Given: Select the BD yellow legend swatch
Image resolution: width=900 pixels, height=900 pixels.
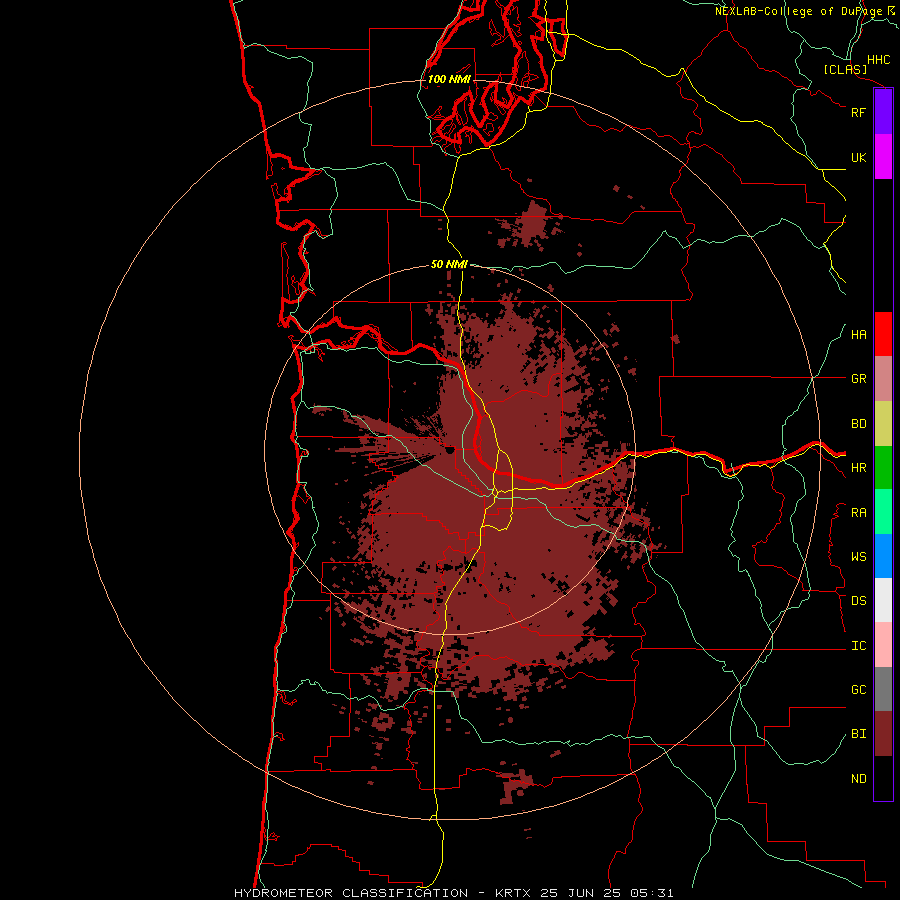Looking at the screenshot, I should coord(883,424).
